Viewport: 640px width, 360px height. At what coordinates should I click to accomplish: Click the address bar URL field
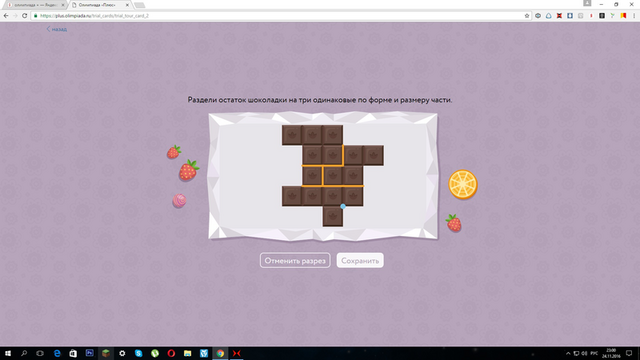pyautogui.click(x=278, y=16)
